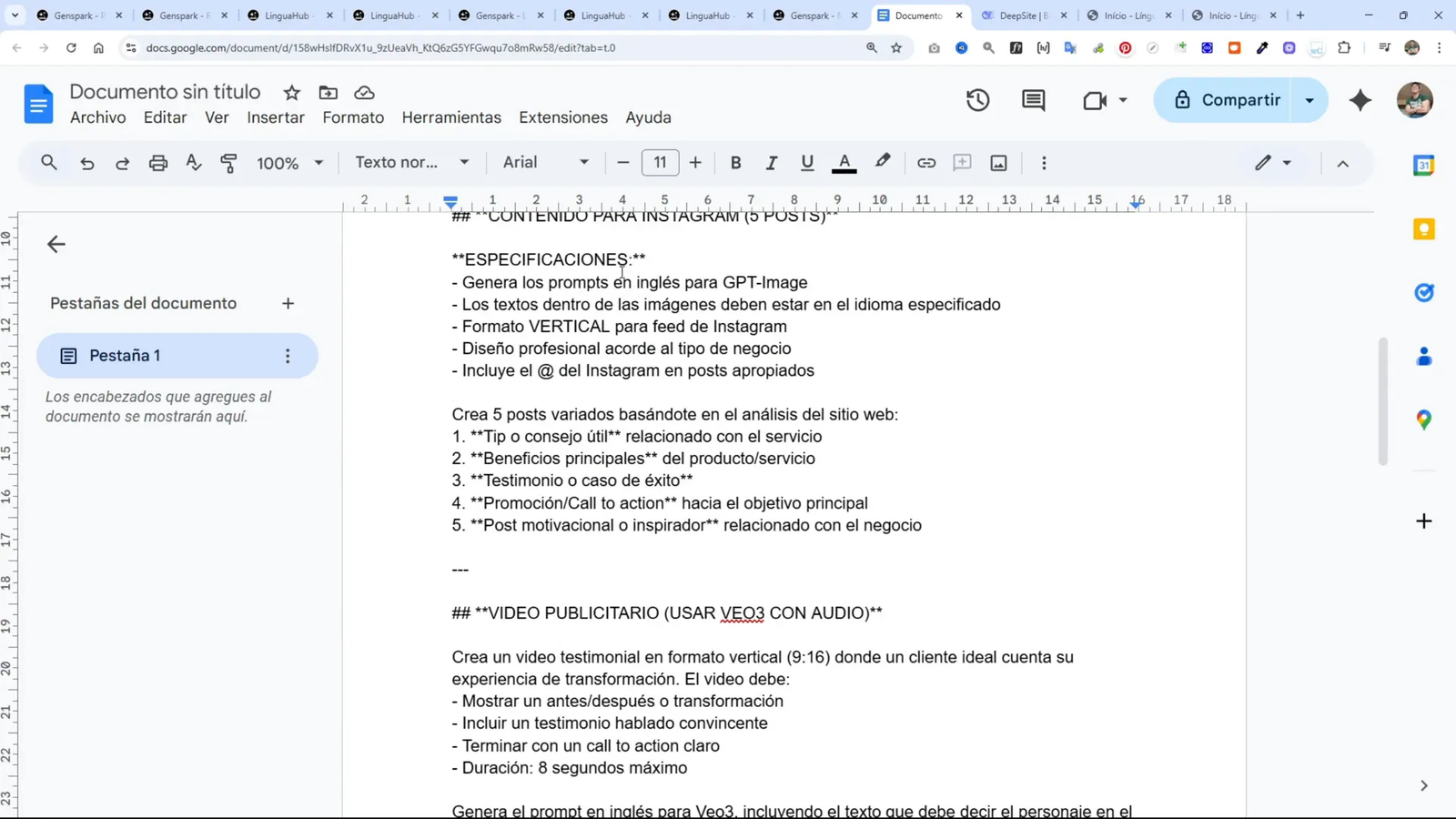Open Google Keep from the side panel
The height and width of the screenshot is (819, 1456).
pyautogui.click(x=1422, y=228)
